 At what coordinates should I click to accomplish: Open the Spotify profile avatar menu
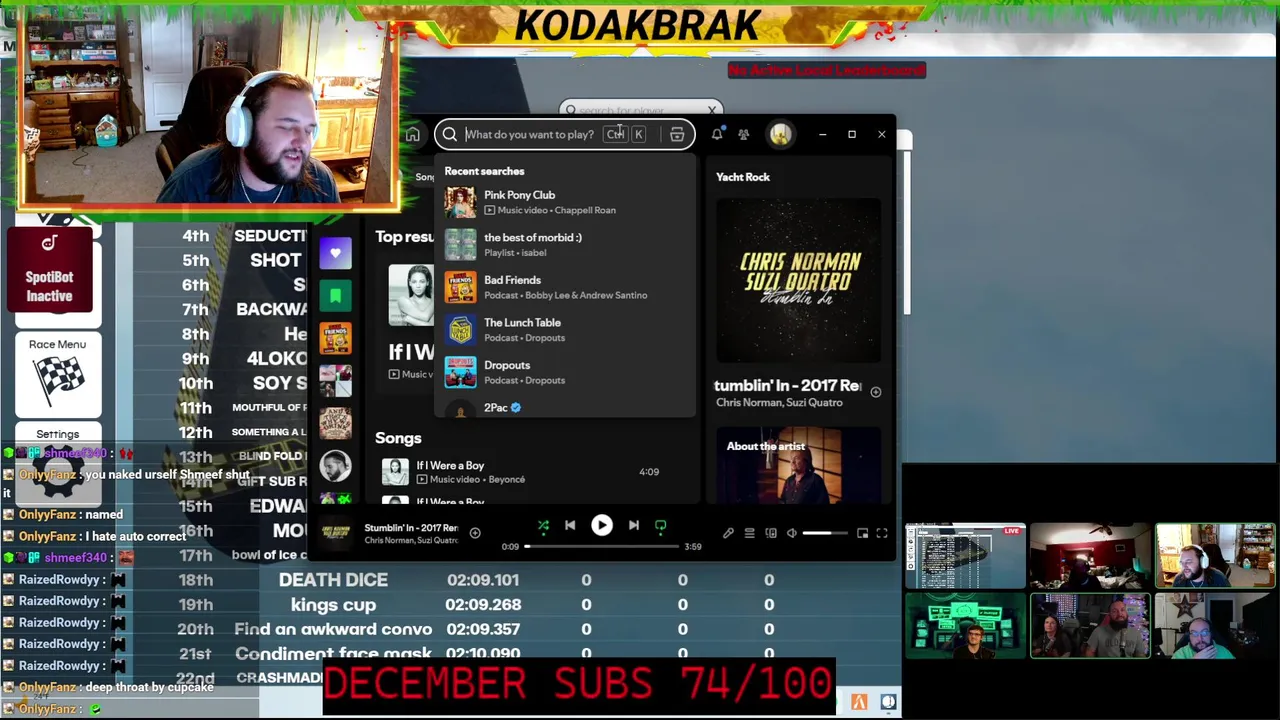pos(780,134)
